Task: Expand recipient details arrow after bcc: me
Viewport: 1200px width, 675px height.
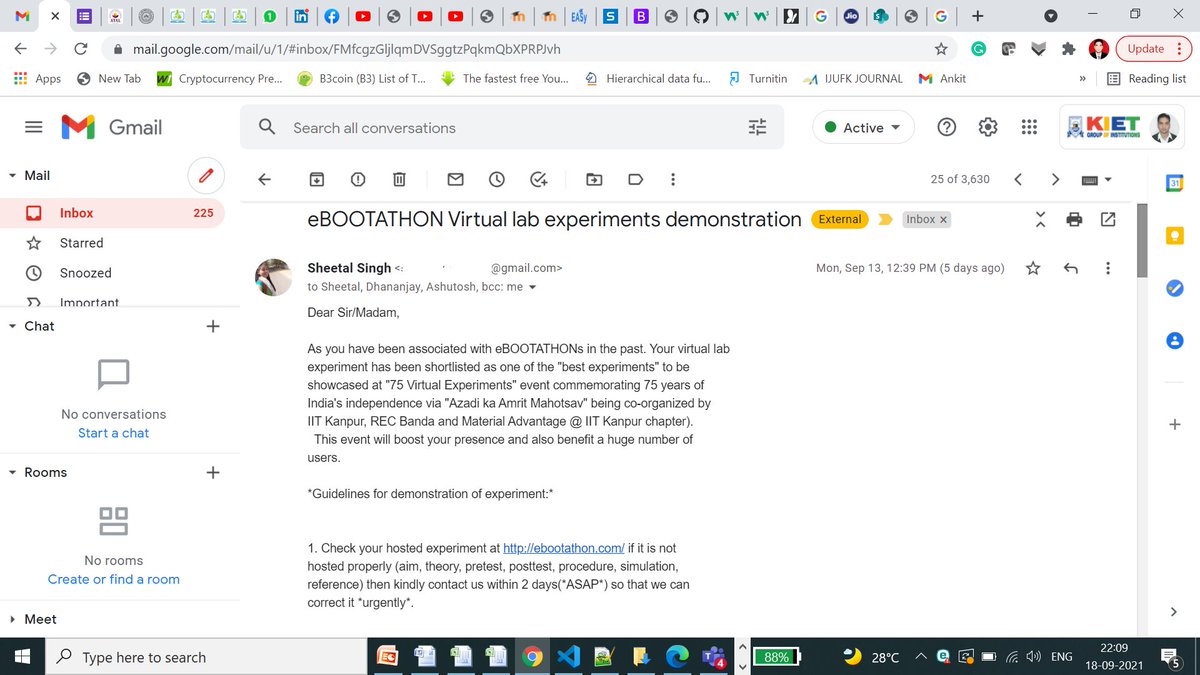Action: 532,287
